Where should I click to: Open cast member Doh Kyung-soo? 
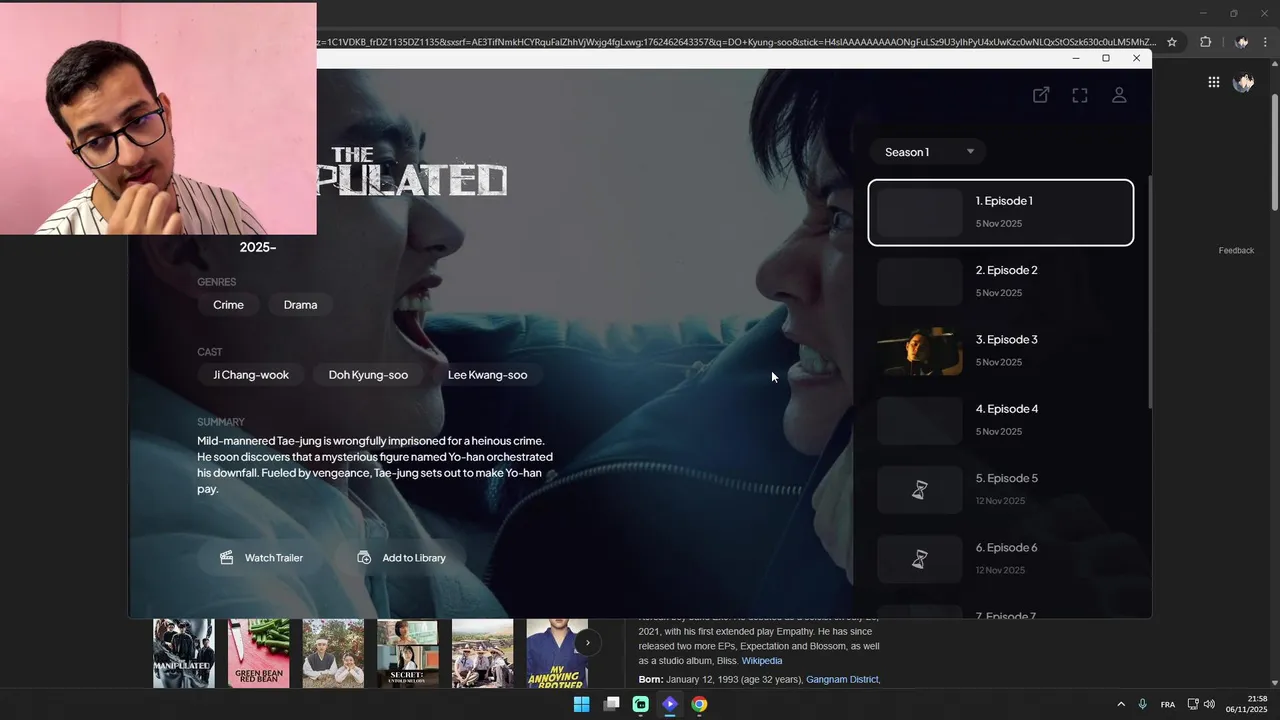click(x=368, y=375)
